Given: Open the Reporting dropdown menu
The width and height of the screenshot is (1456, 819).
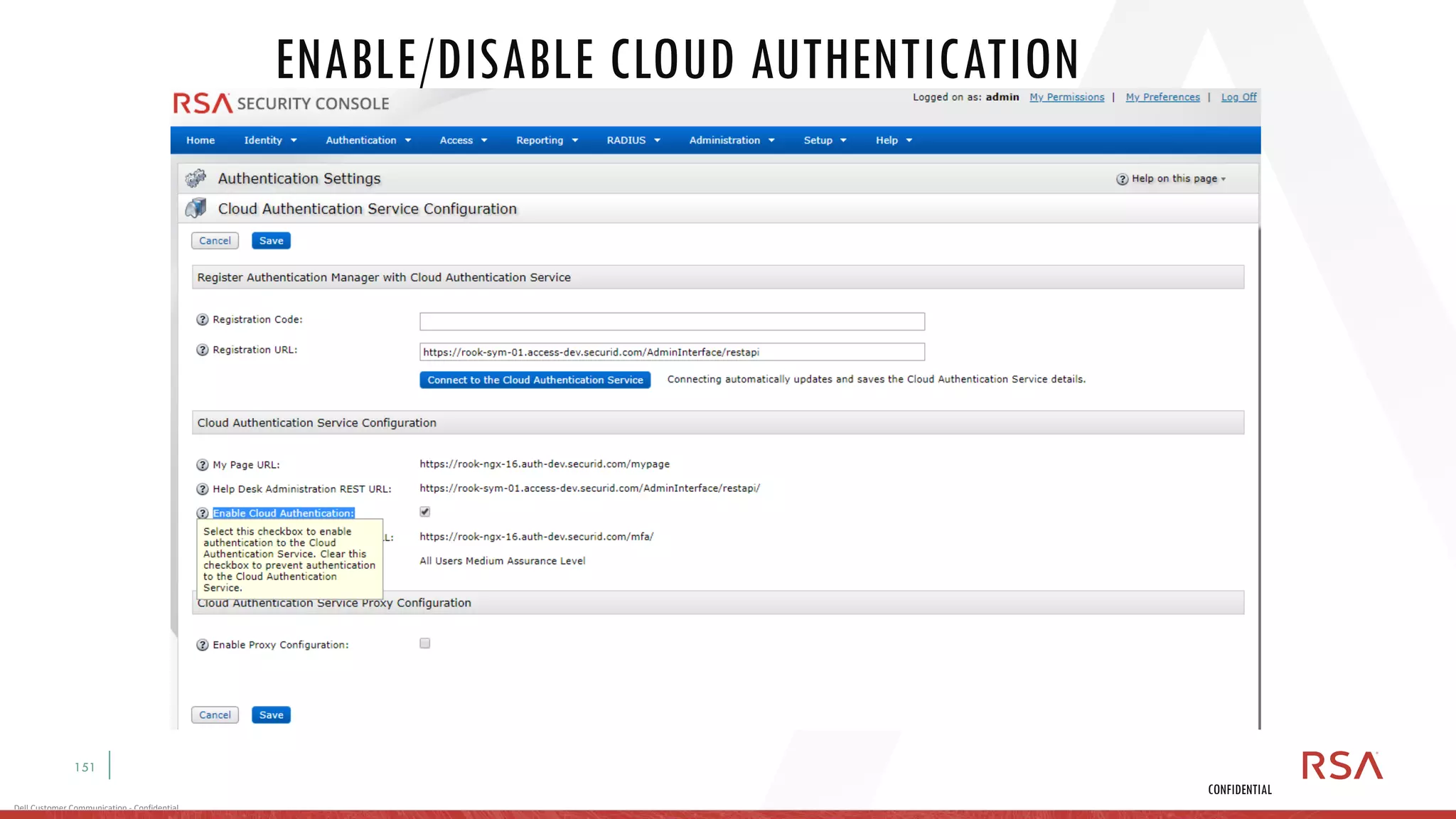Looking at the screenshot, I should (547, 141).
